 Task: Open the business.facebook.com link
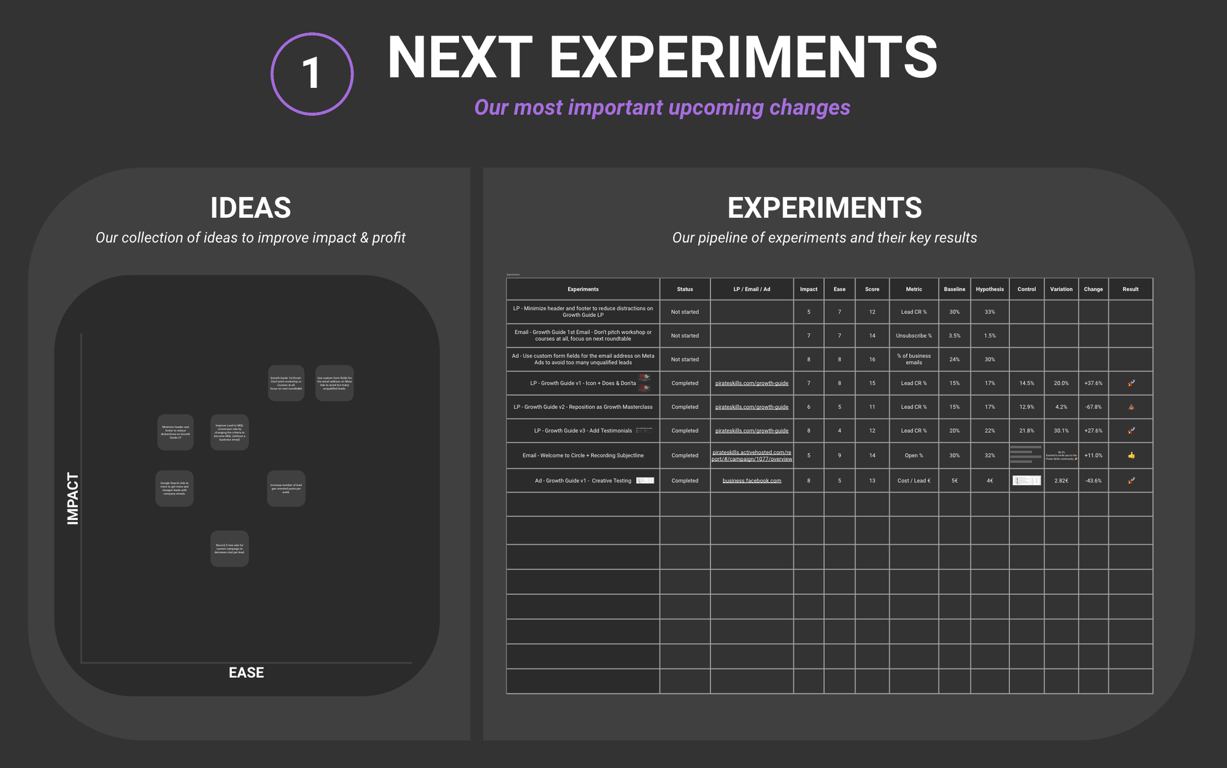752,480
